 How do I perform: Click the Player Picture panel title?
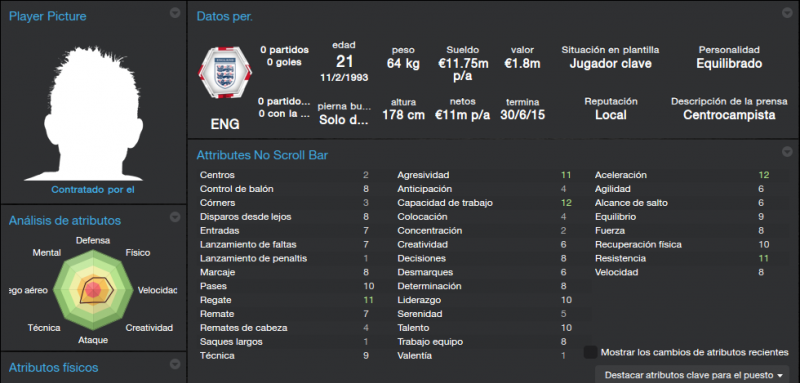(47, 16)
